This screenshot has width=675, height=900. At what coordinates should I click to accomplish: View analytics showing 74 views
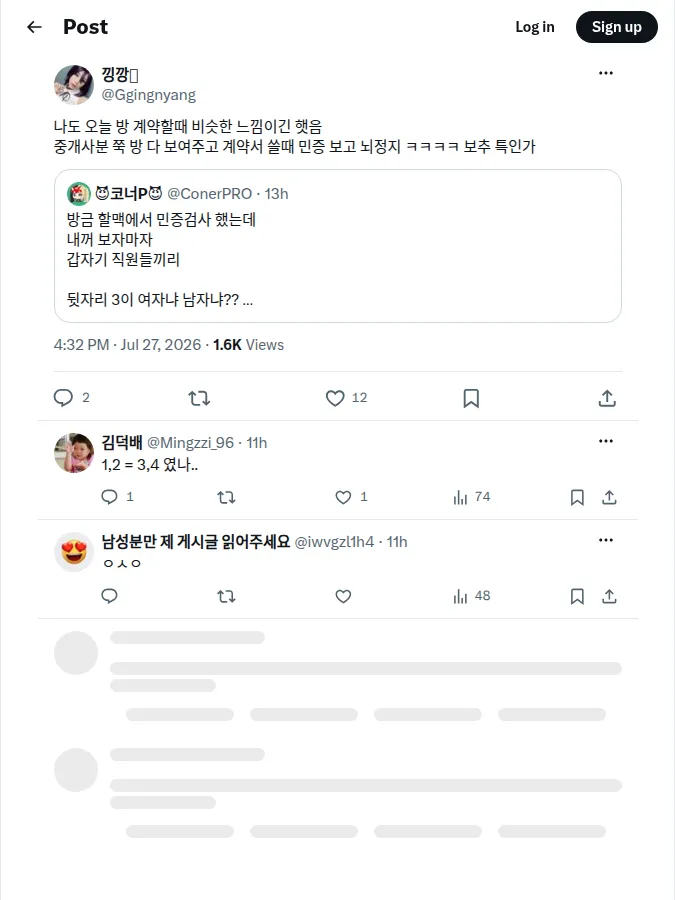471,497
